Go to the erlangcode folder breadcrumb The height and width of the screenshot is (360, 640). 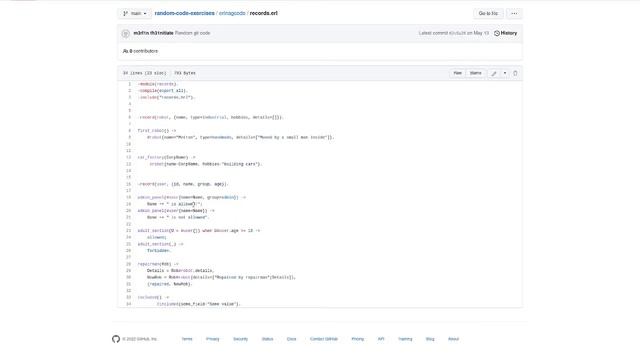point(232,13)
